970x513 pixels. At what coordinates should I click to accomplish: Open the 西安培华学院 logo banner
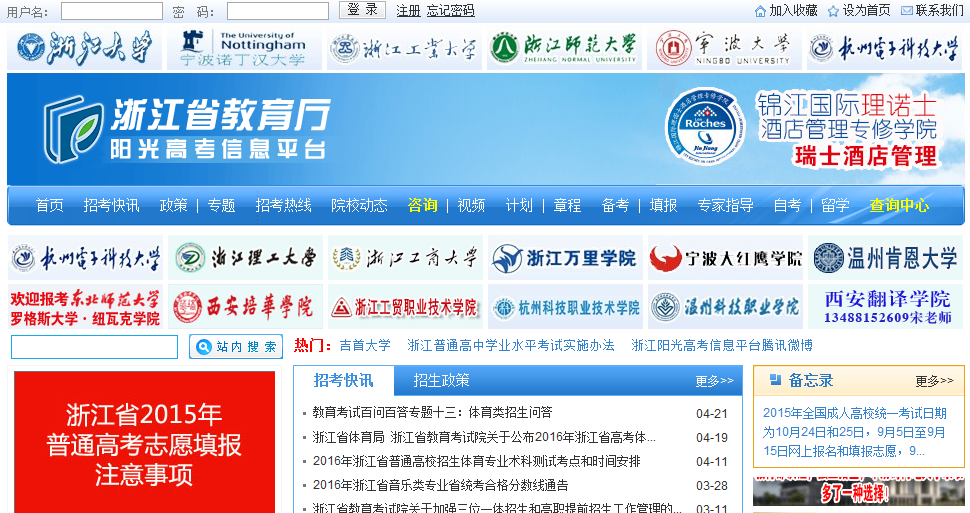[x=245, y=307]
